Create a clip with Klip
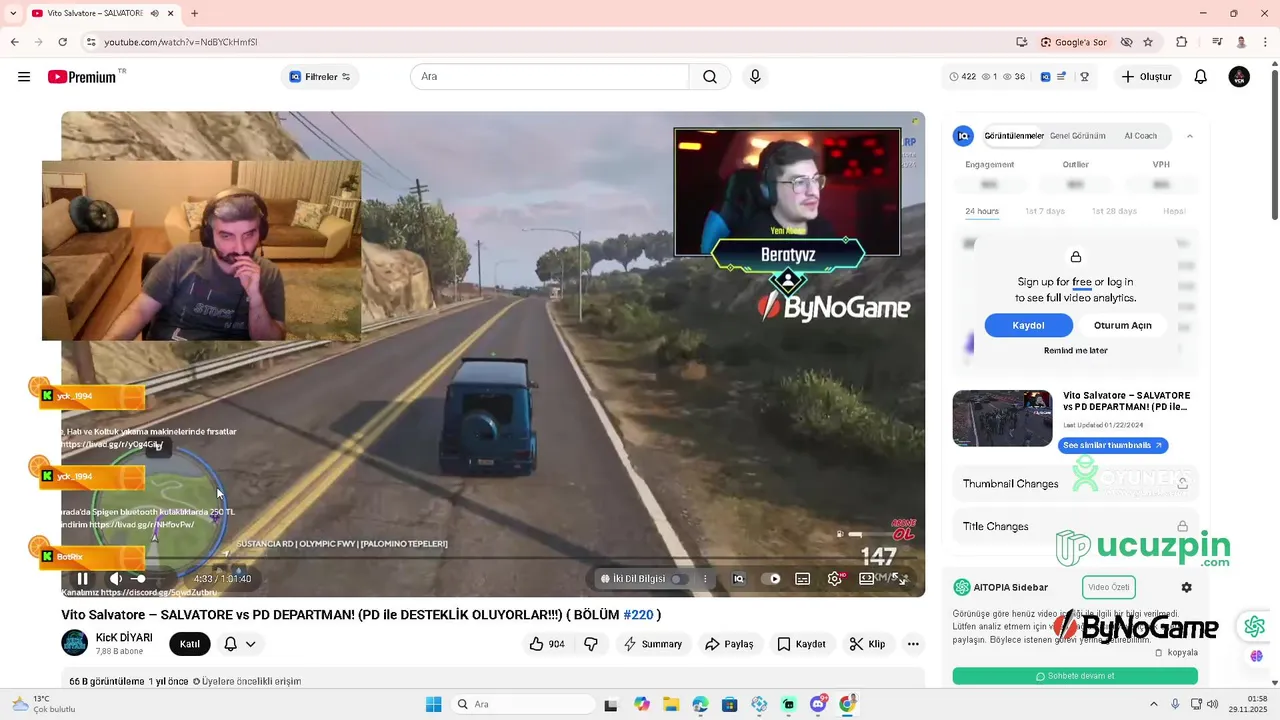 (868, 644)
